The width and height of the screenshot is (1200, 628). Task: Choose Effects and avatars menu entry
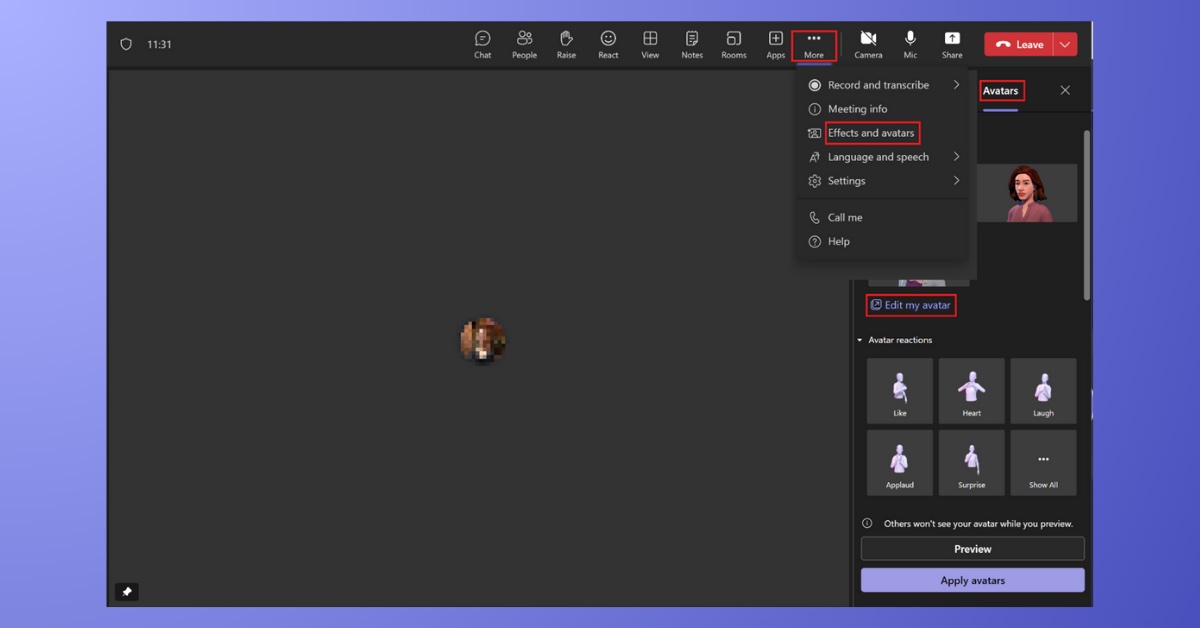pyautogui.click(x=871, y=133)
